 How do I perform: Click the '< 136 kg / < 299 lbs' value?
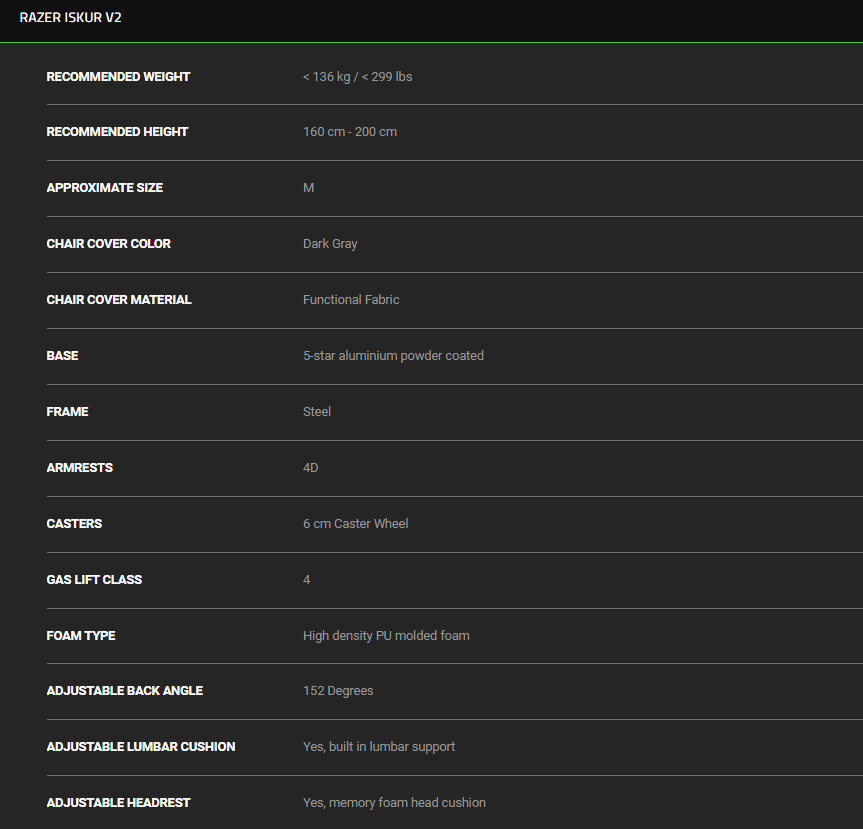pos(357,77)
